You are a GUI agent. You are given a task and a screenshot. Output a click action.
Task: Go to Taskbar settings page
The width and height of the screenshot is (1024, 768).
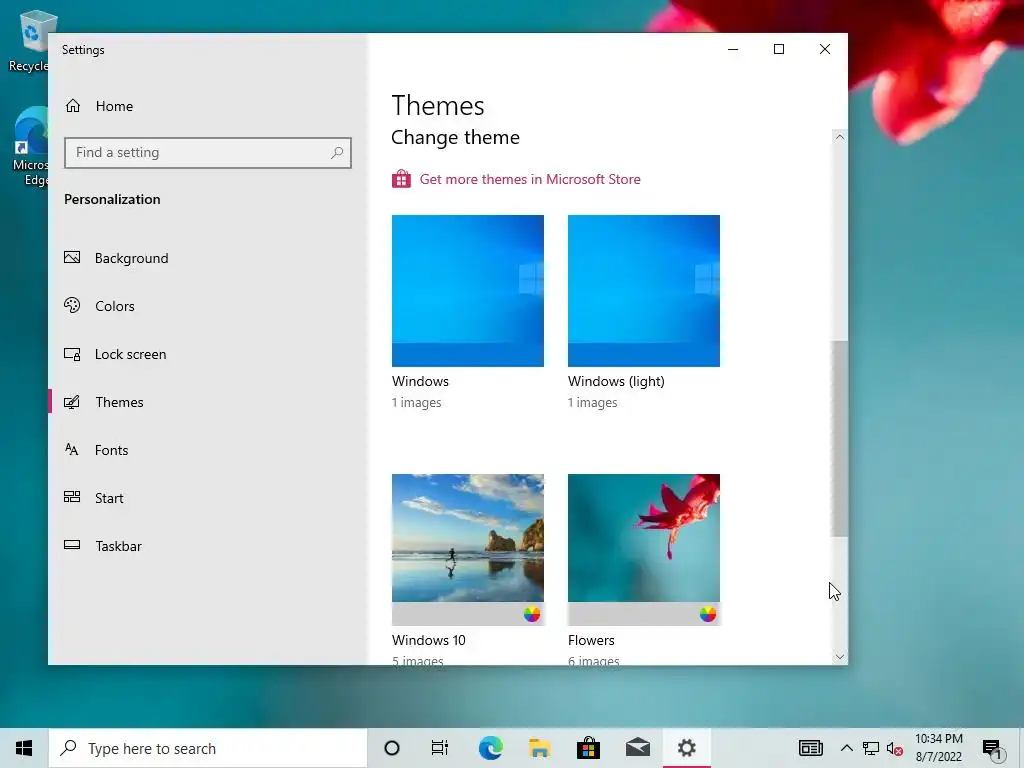[x=118, y=546]
